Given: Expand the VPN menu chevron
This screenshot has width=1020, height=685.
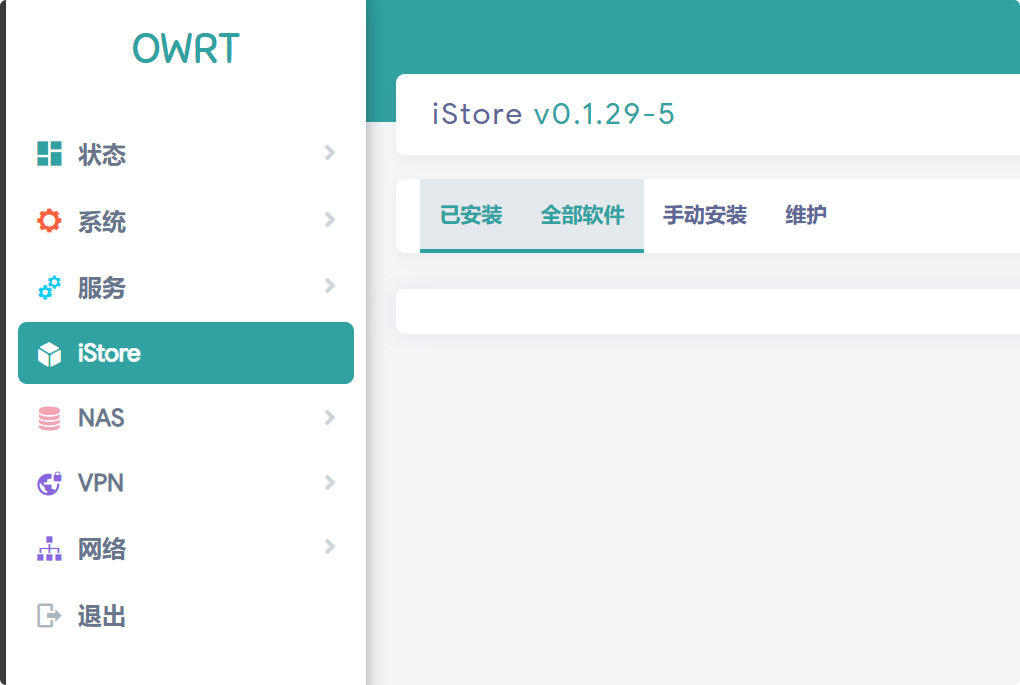Looking at the screenshot, I should [330, 482].
